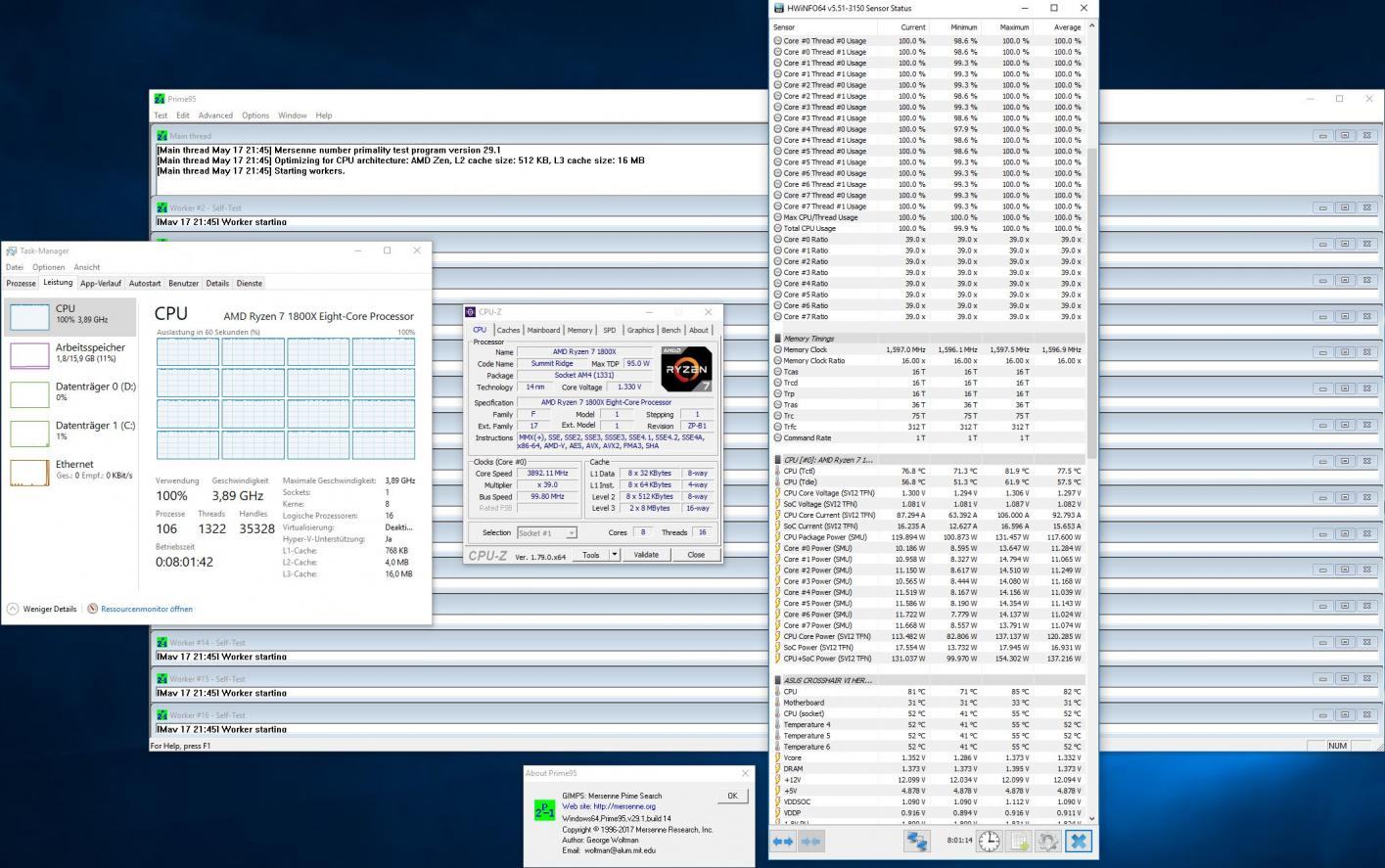Open the http://mersenne.org link
Viewport: 1385px width, 868px height.
click(x=624, y=806)
